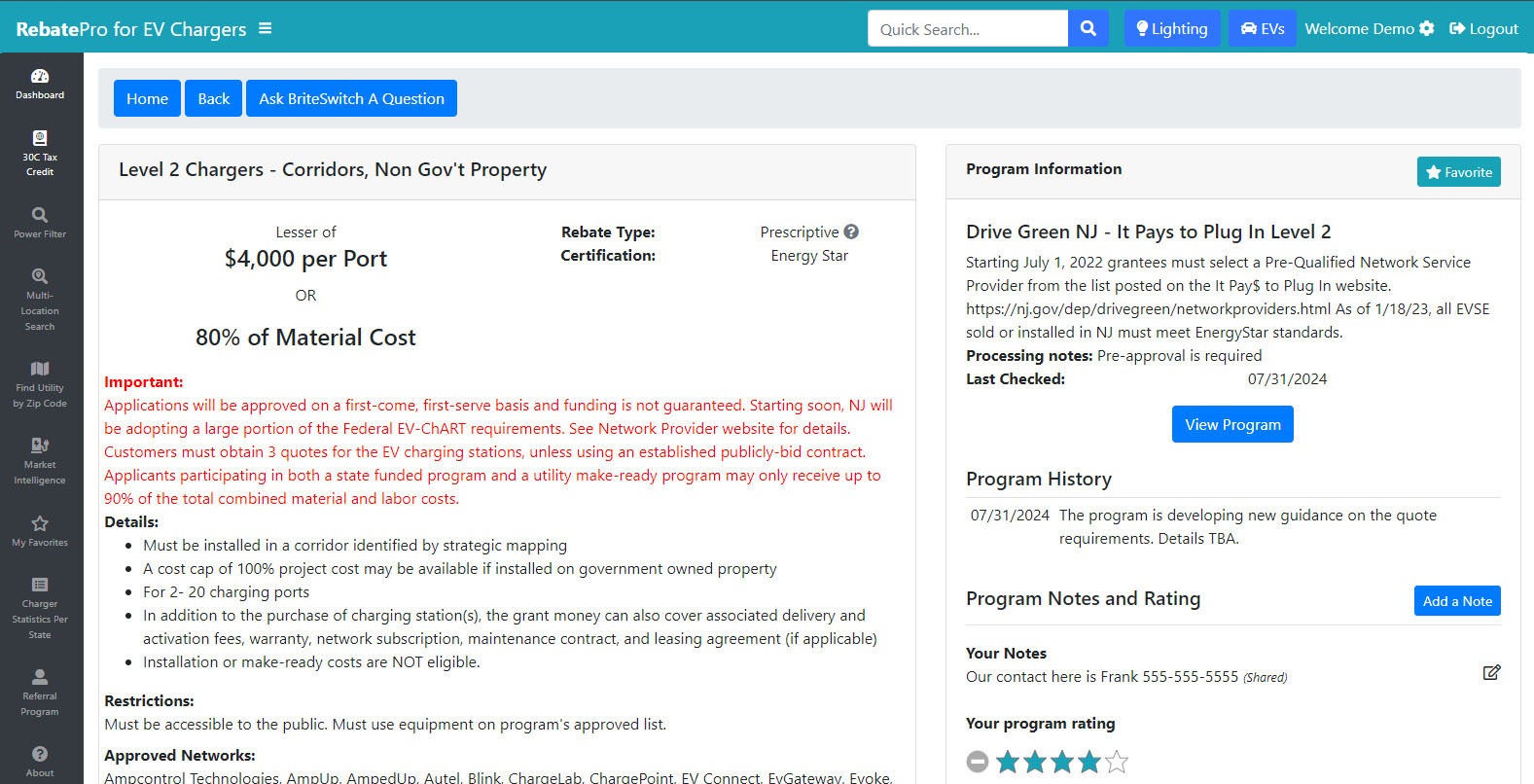The width and height of the screenshot is (1534, 784).
Task: Click the Approved Networks heading
Action: (180, 756)
